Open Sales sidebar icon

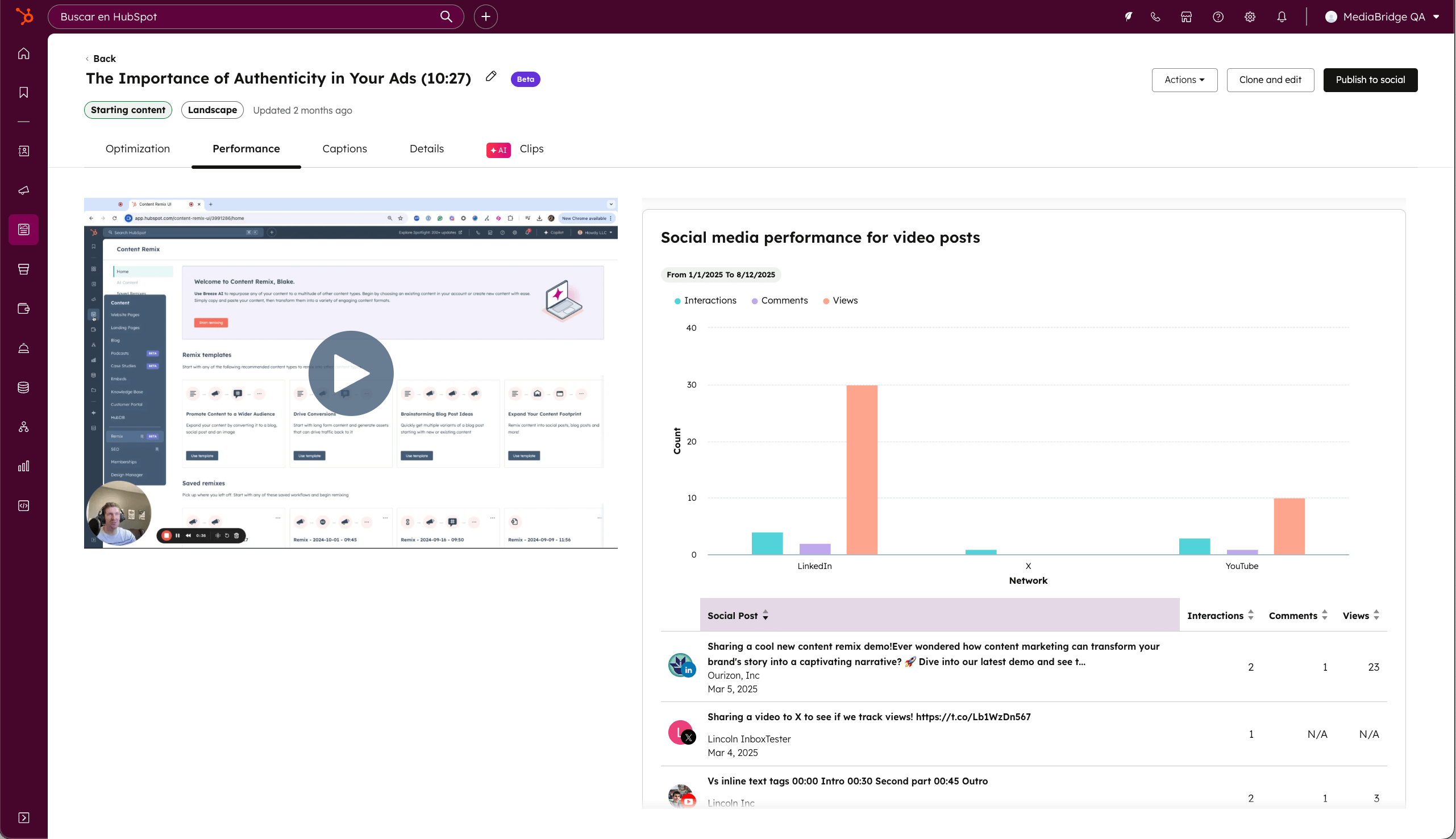(x=24, y=269)
